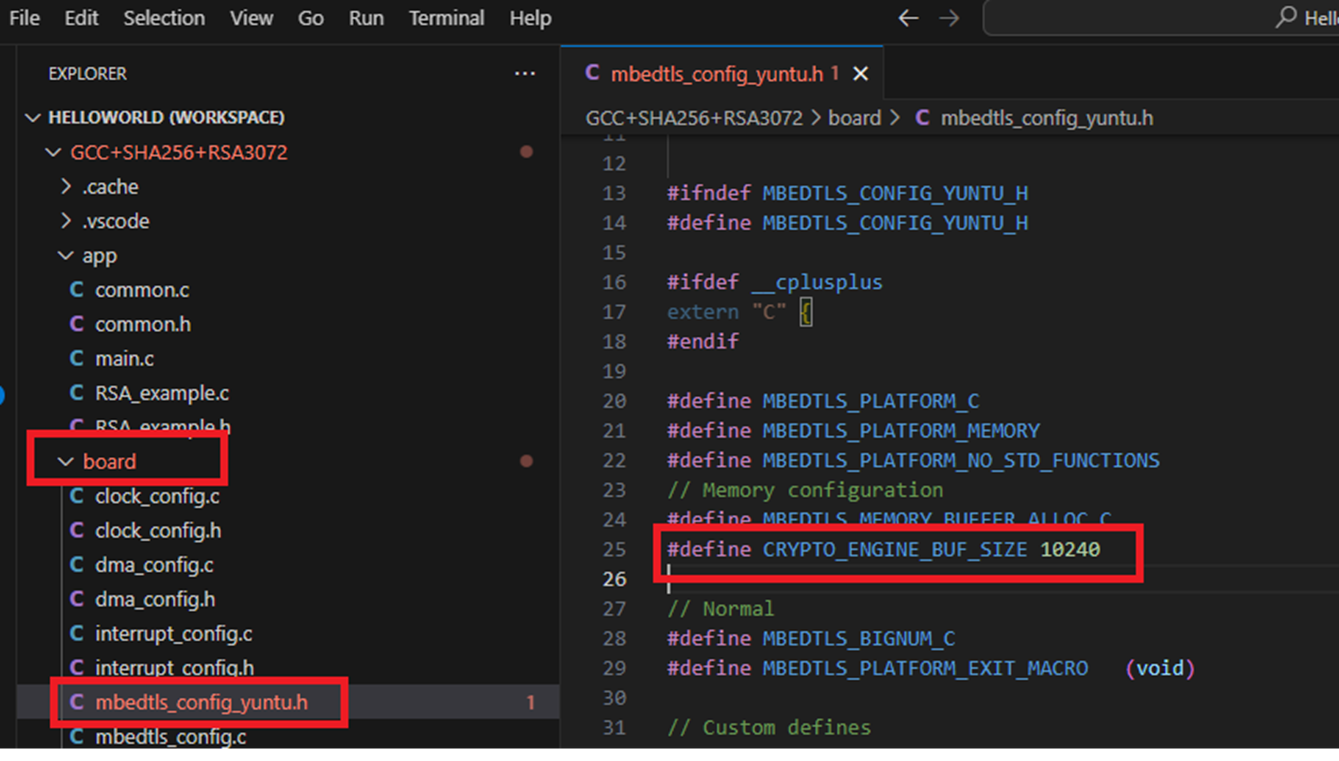Close the mbedtls_config_yuntu.h tab

[x=861, y=74]
